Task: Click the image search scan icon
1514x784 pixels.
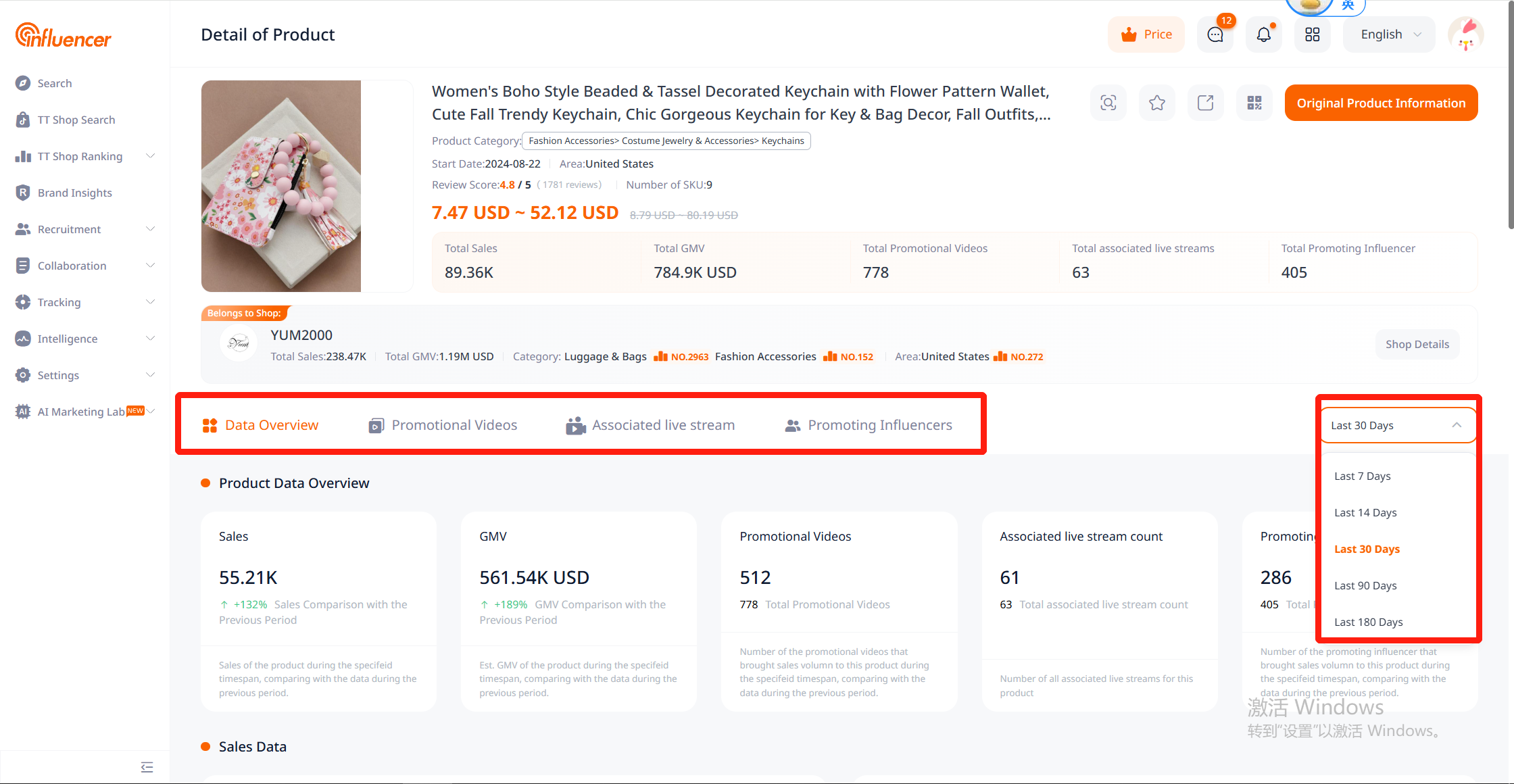Action: tap(1108, 103)
